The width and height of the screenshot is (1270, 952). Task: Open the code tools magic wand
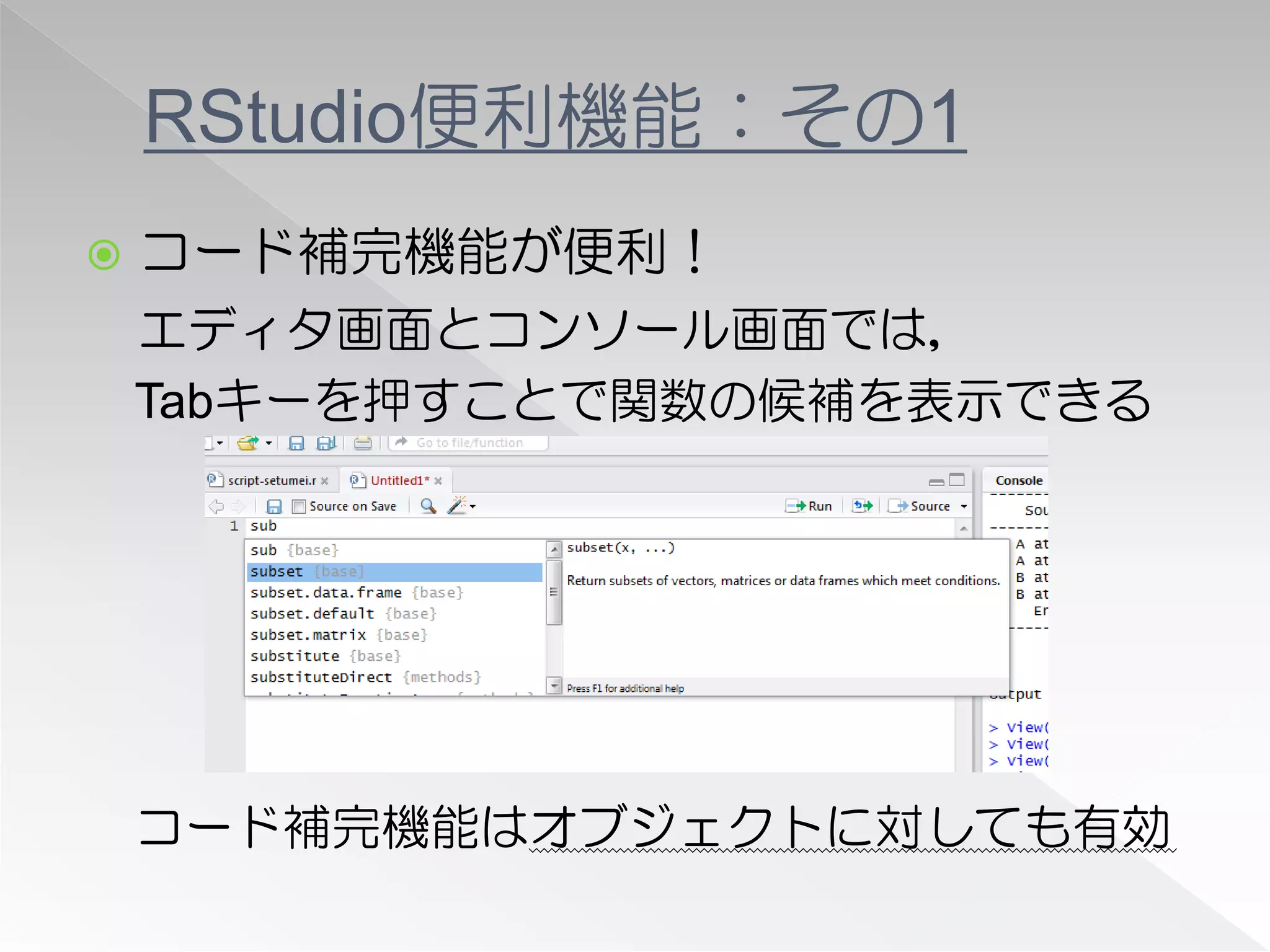pyautogui.click(x=456, y=505)
